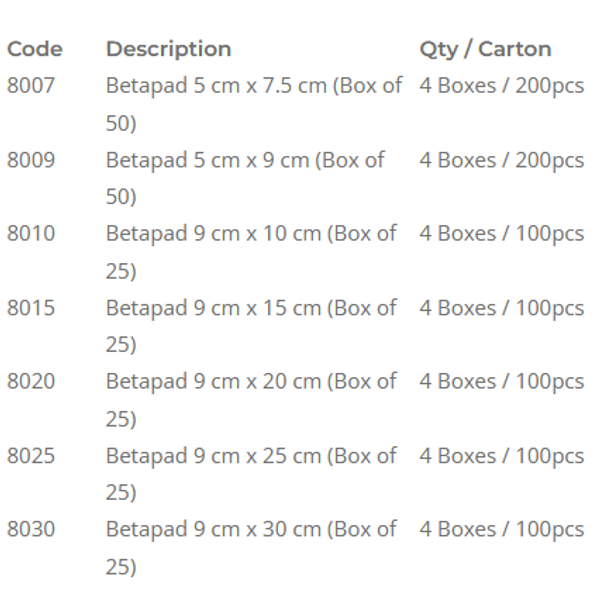
Task: Select product code 8015
Action: (31, 308)
